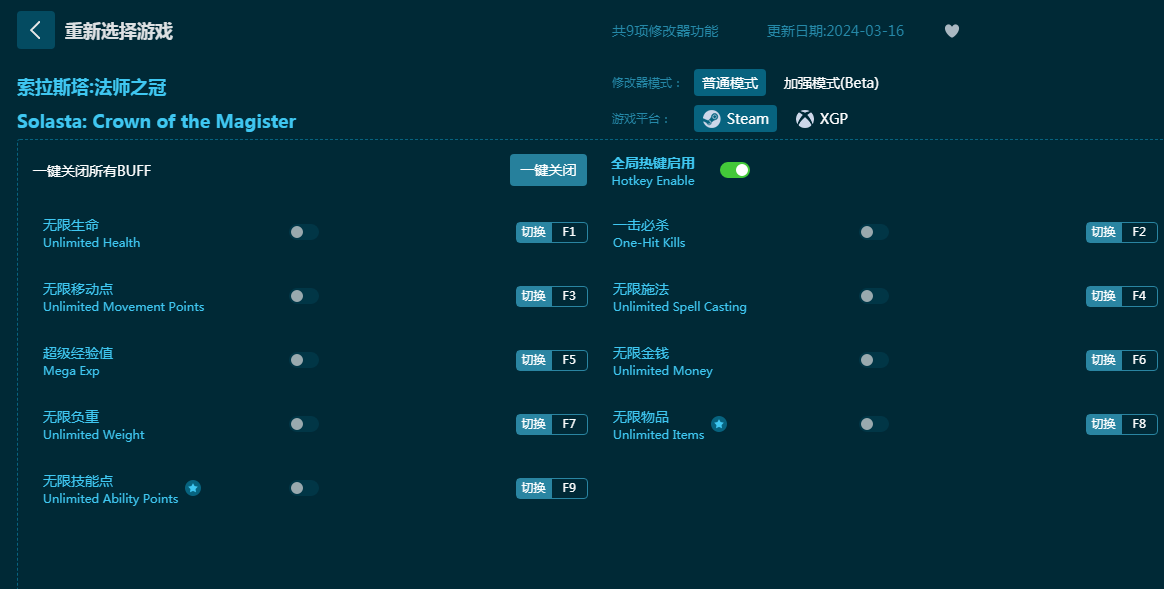The height and width of the screenshot is (589, 1164).
Task: Click the 共9项修改器功能 text
Action: click(x=665, y=31)
